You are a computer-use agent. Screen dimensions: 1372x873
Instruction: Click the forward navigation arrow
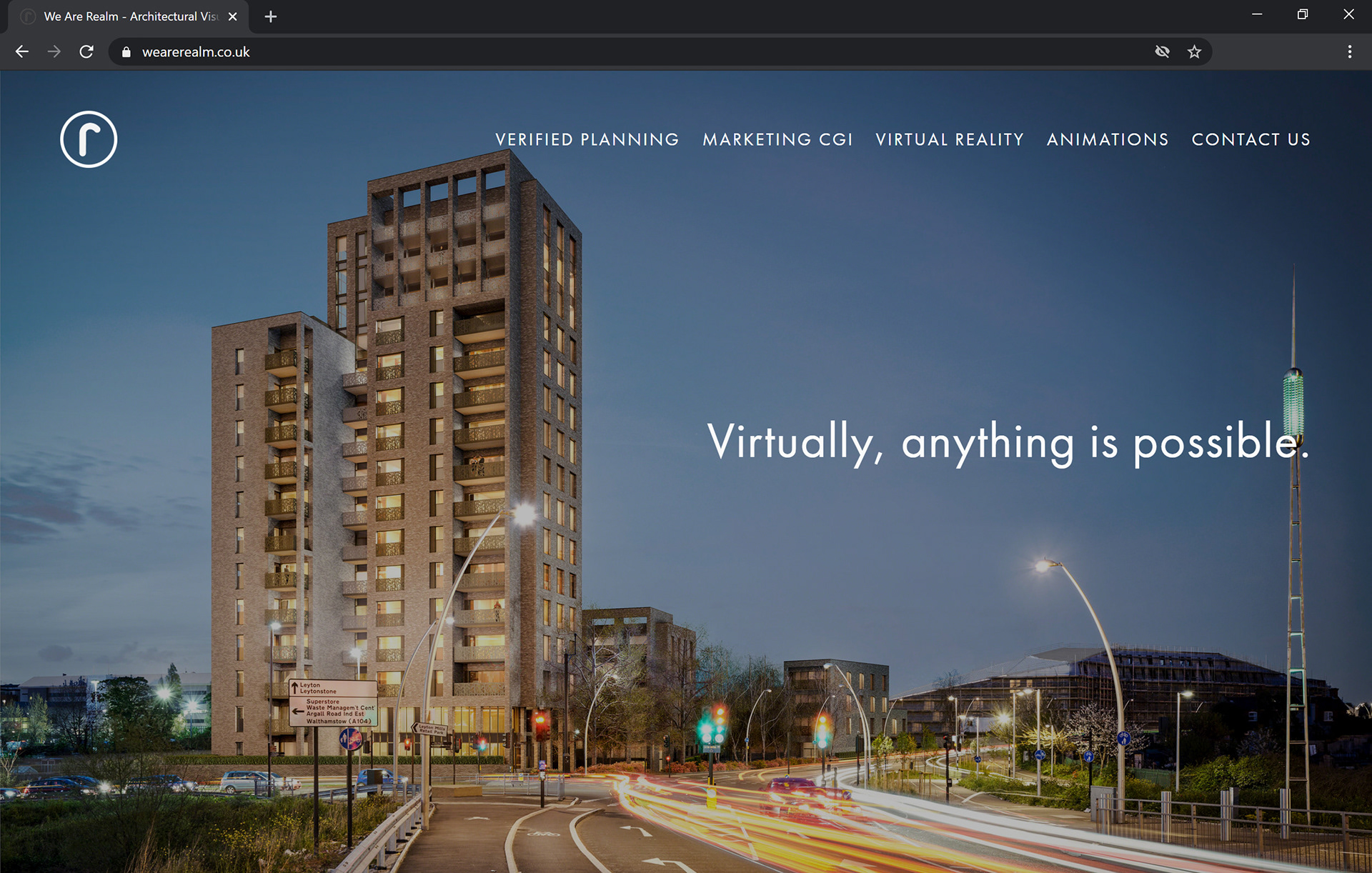click(54, 51)
